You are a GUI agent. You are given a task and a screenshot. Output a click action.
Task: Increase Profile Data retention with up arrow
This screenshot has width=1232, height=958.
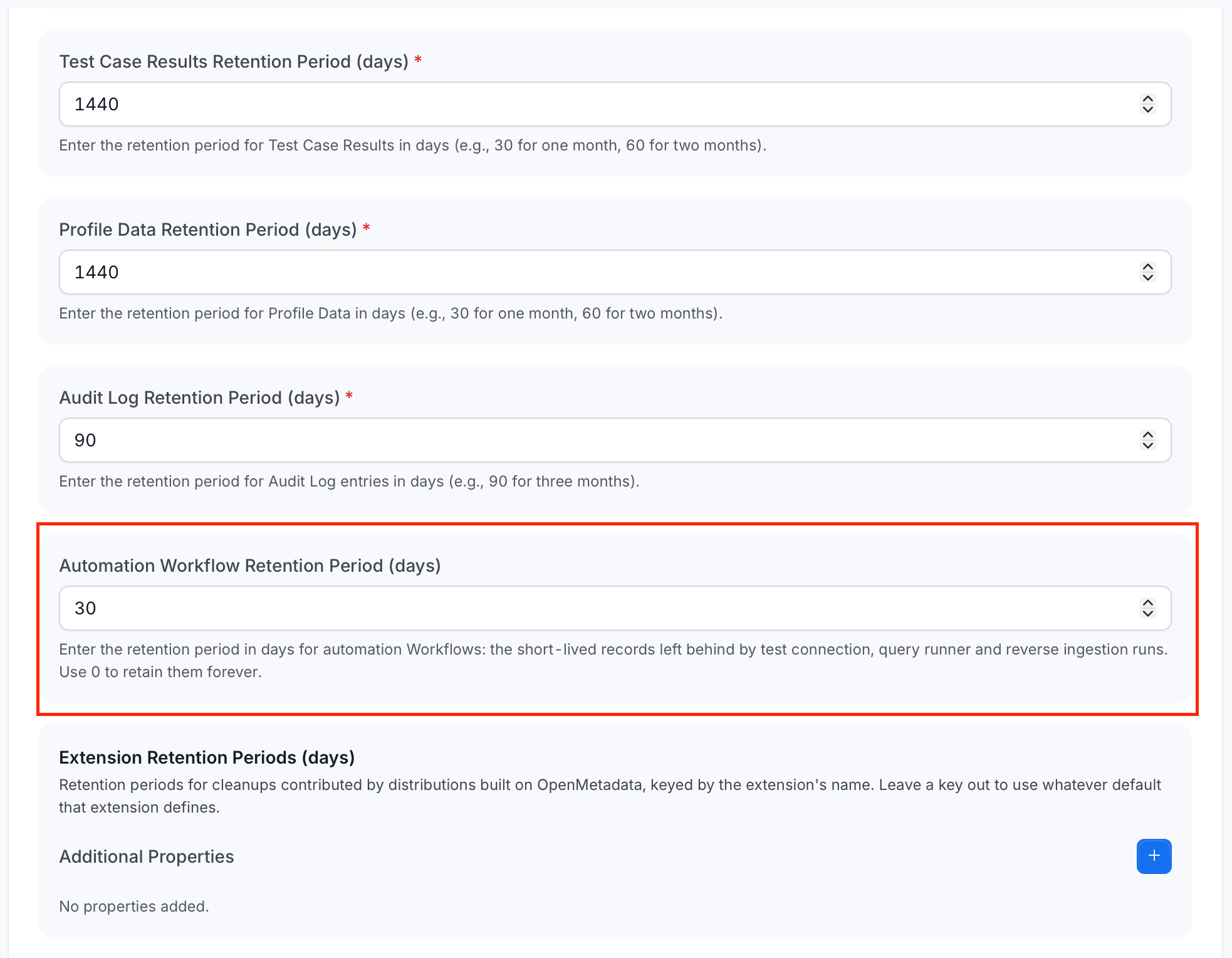(x=1147, y=267)
